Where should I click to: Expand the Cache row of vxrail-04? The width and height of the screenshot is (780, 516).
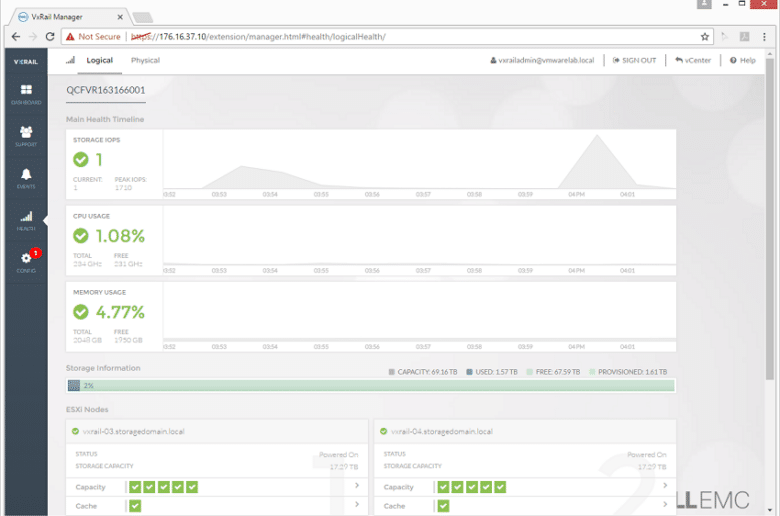click(665, 504)
